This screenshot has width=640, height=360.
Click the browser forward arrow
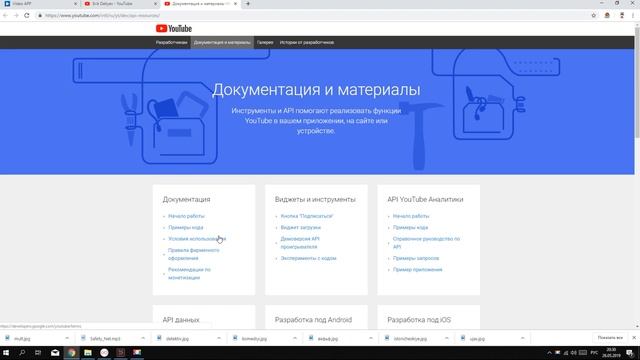pyautogui.click(x=16, y=16)
